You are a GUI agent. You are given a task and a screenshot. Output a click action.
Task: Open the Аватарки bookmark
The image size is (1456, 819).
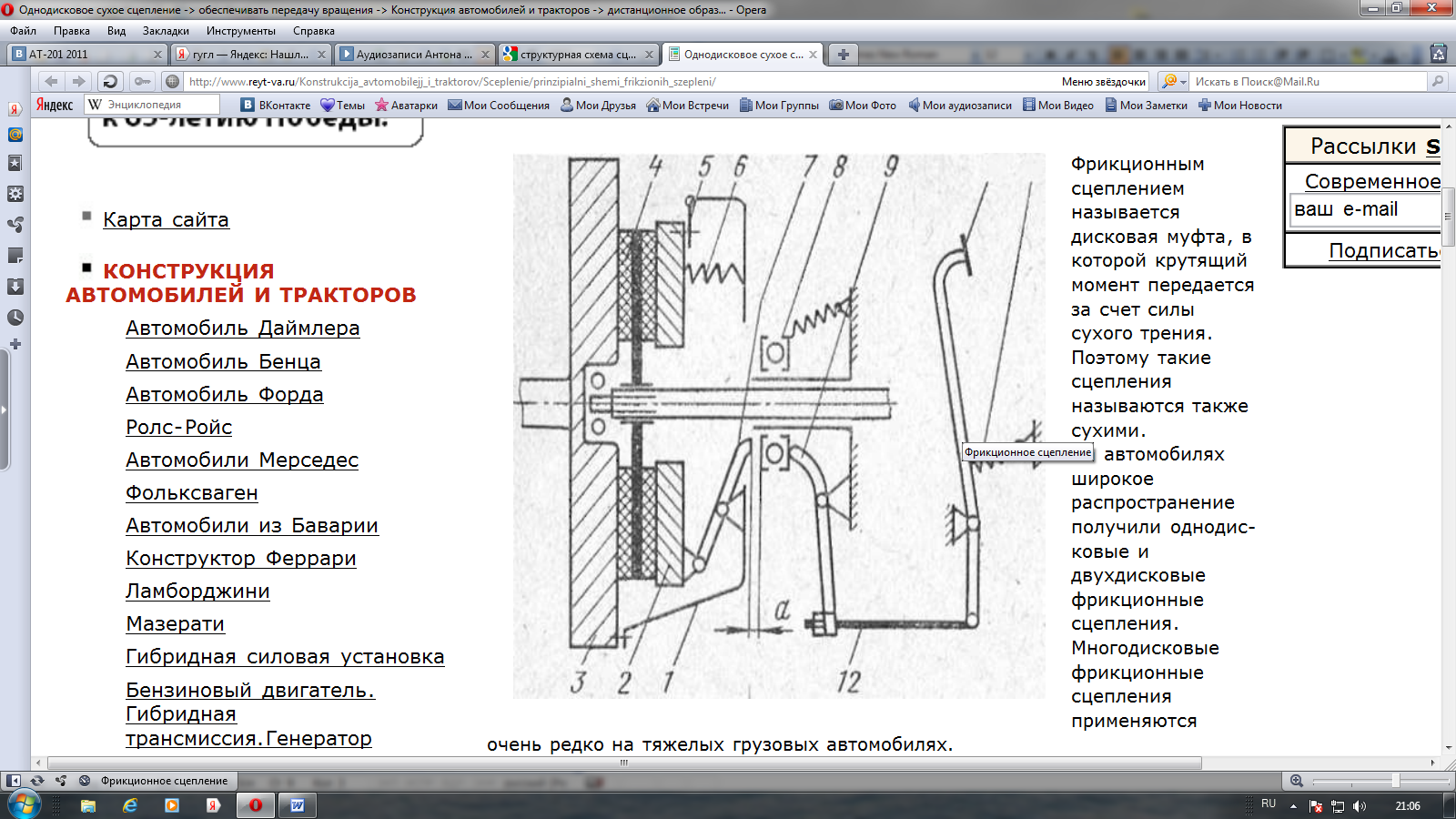pos(406,105)
